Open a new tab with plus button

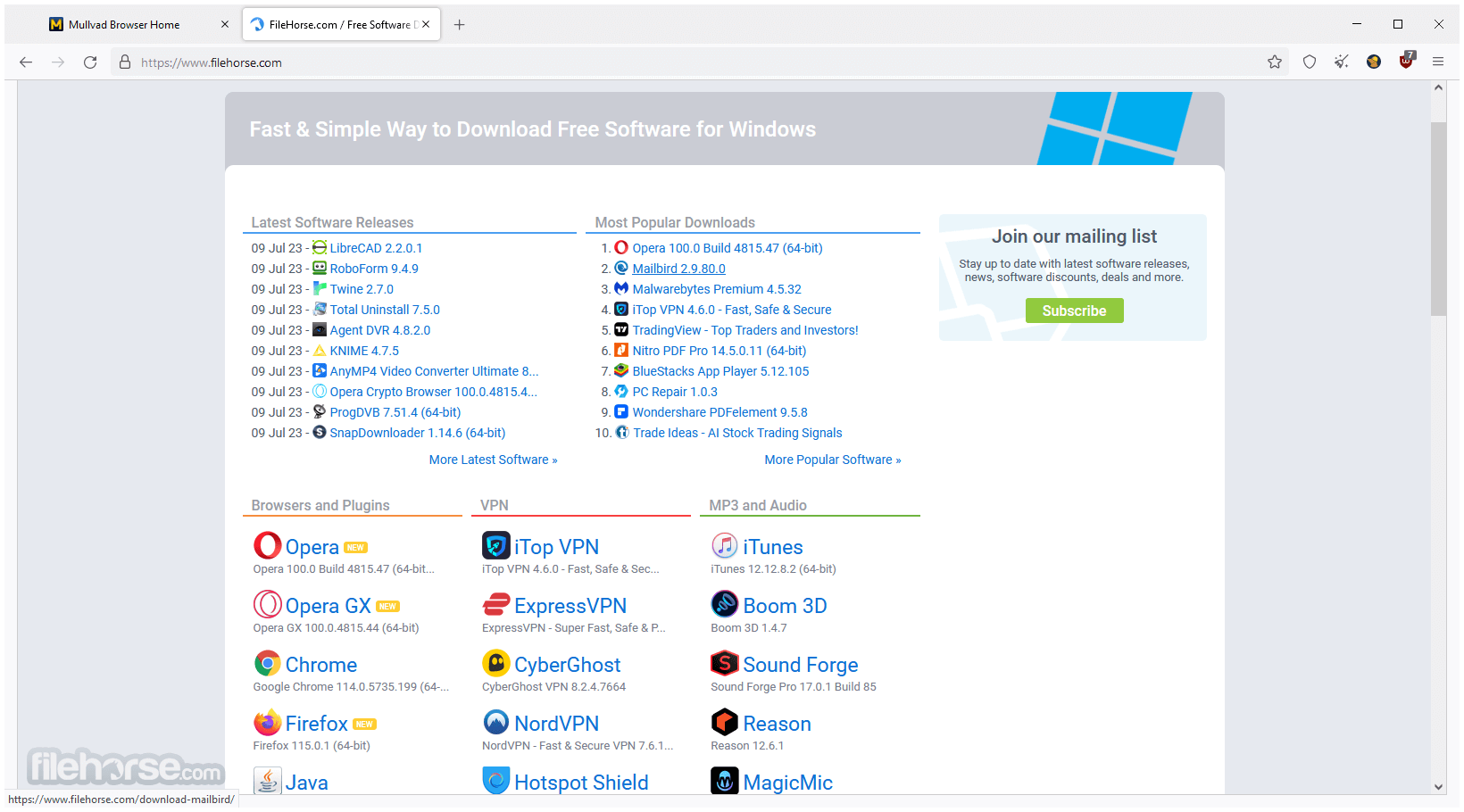459,25
